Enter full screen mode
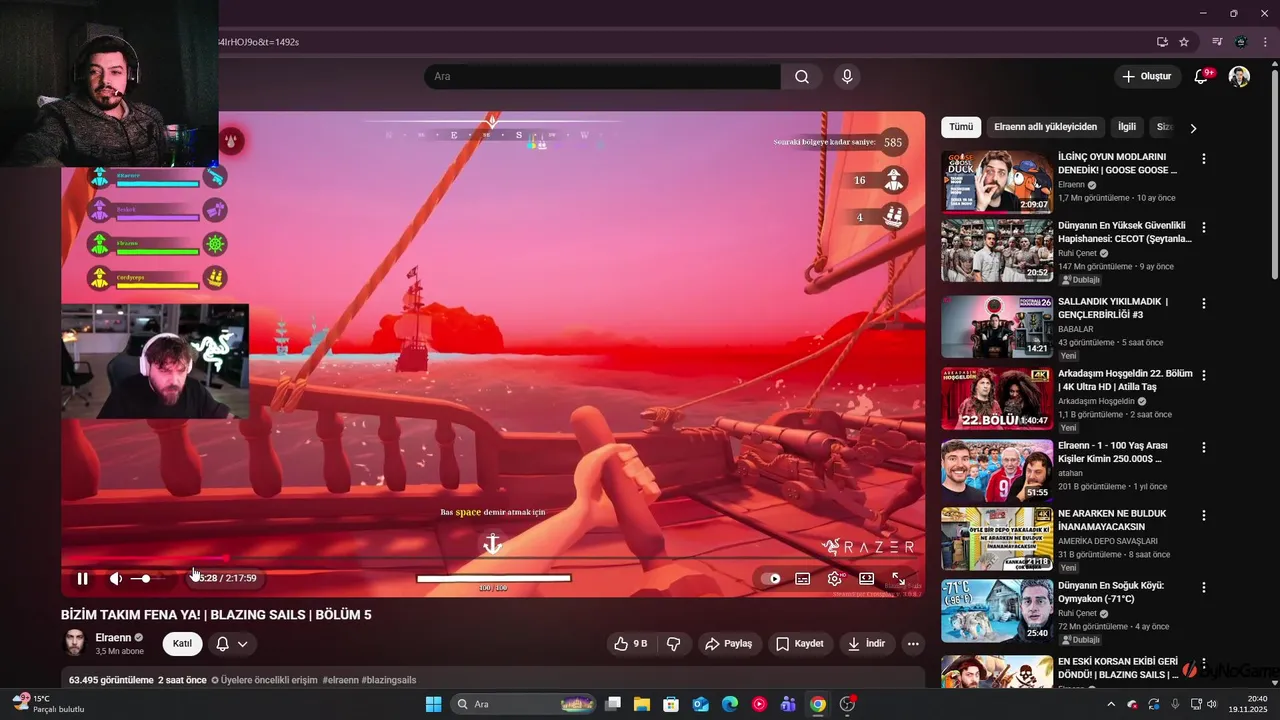Viewport: 1280px width, 720px height. click(898, 578)
